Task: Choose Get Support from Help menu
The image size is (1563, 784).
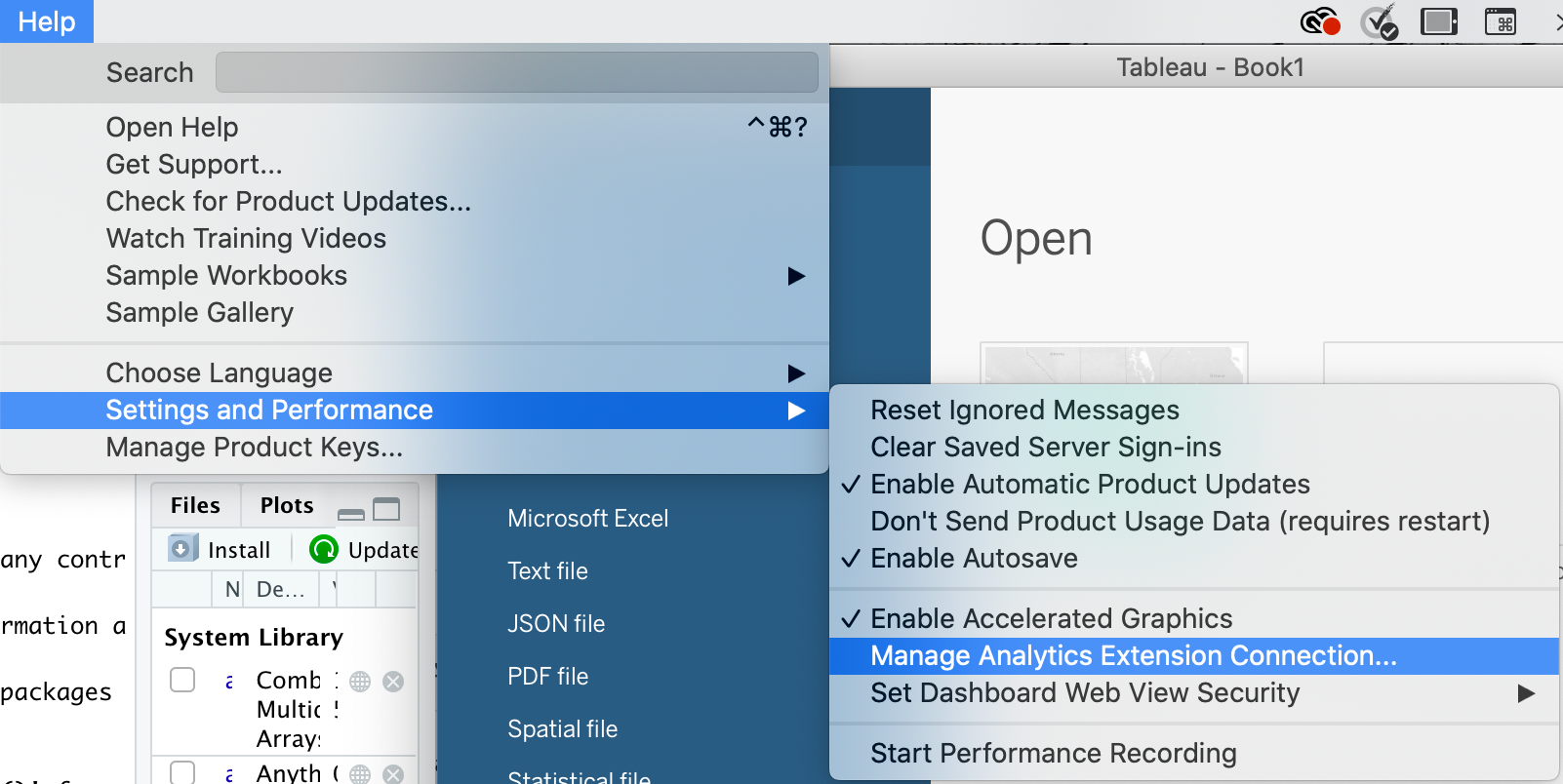Action: click(x=415, y=165)
